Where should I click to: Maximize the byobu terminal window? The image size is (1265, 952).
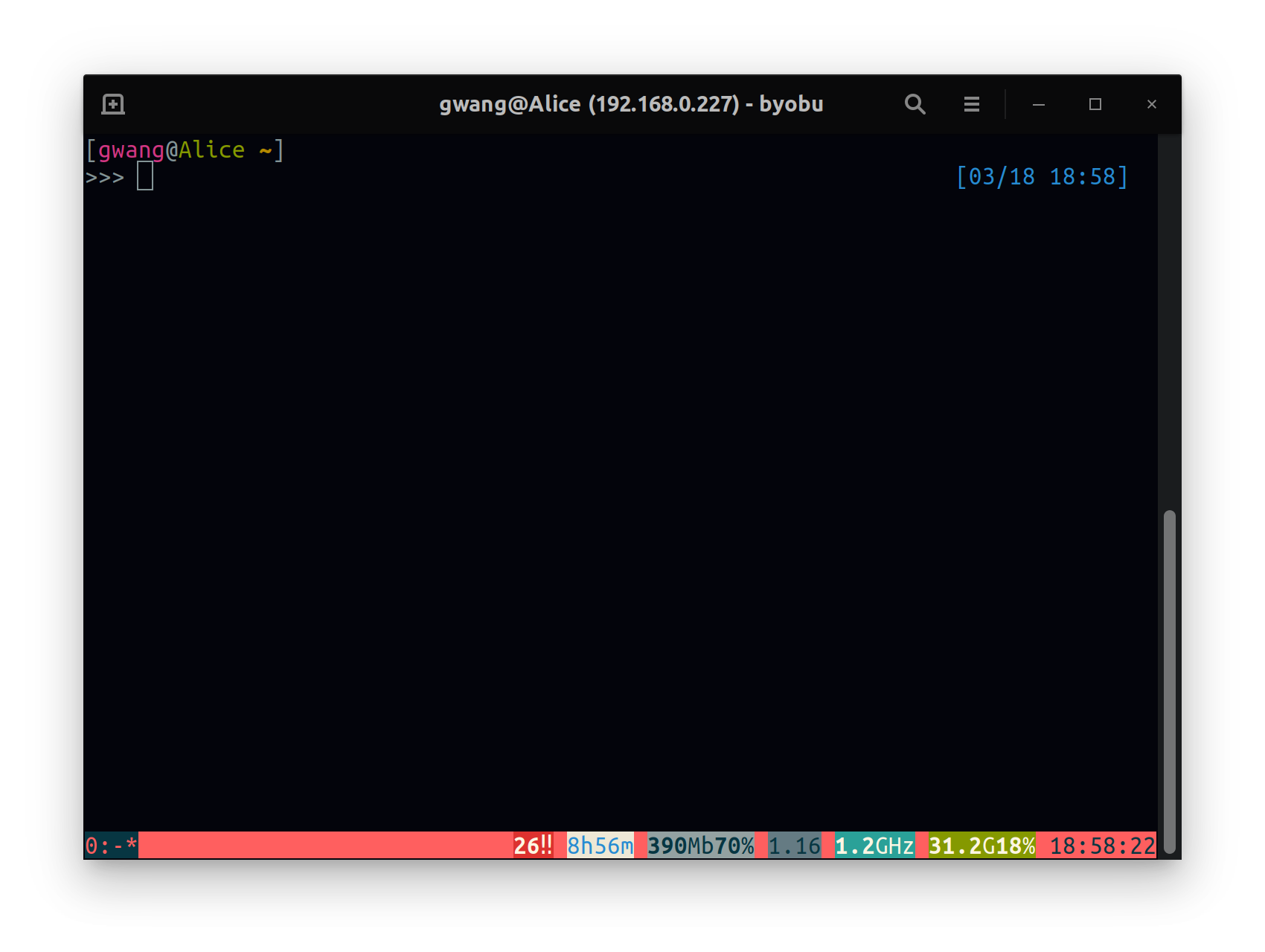point(1095,104)
